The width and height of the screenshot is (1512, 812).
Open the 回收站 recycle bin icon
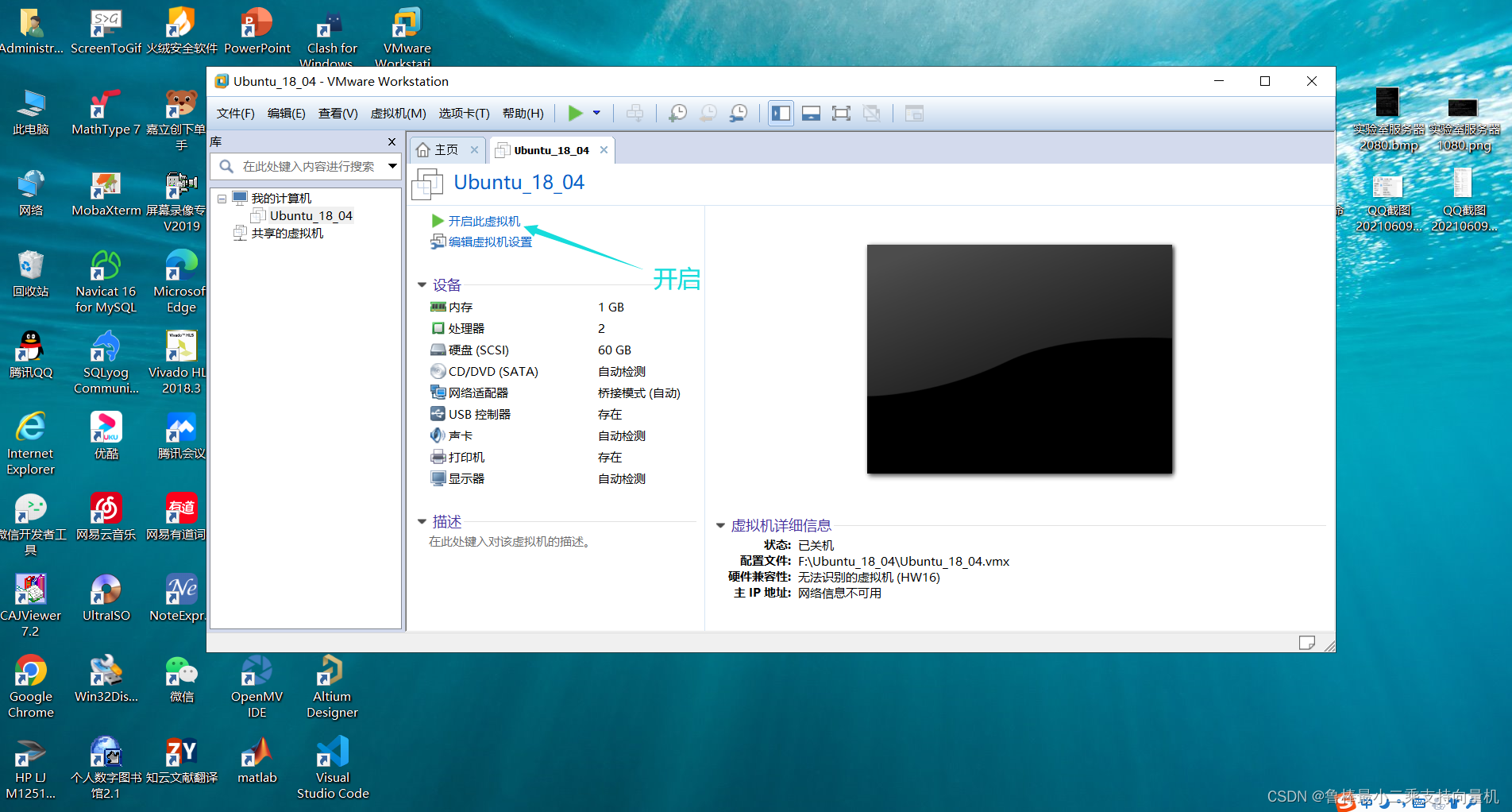[x=31, y=274]
